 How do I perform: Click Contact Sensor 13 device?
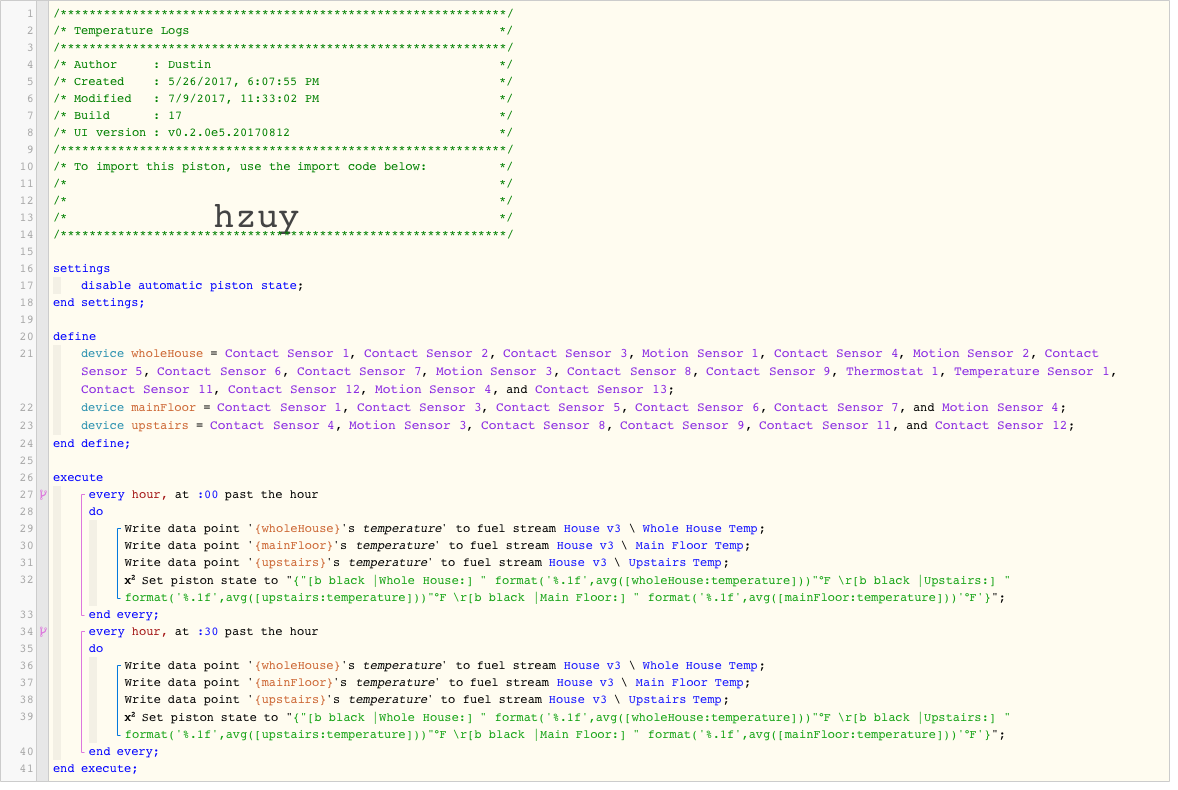coord(601,390)
